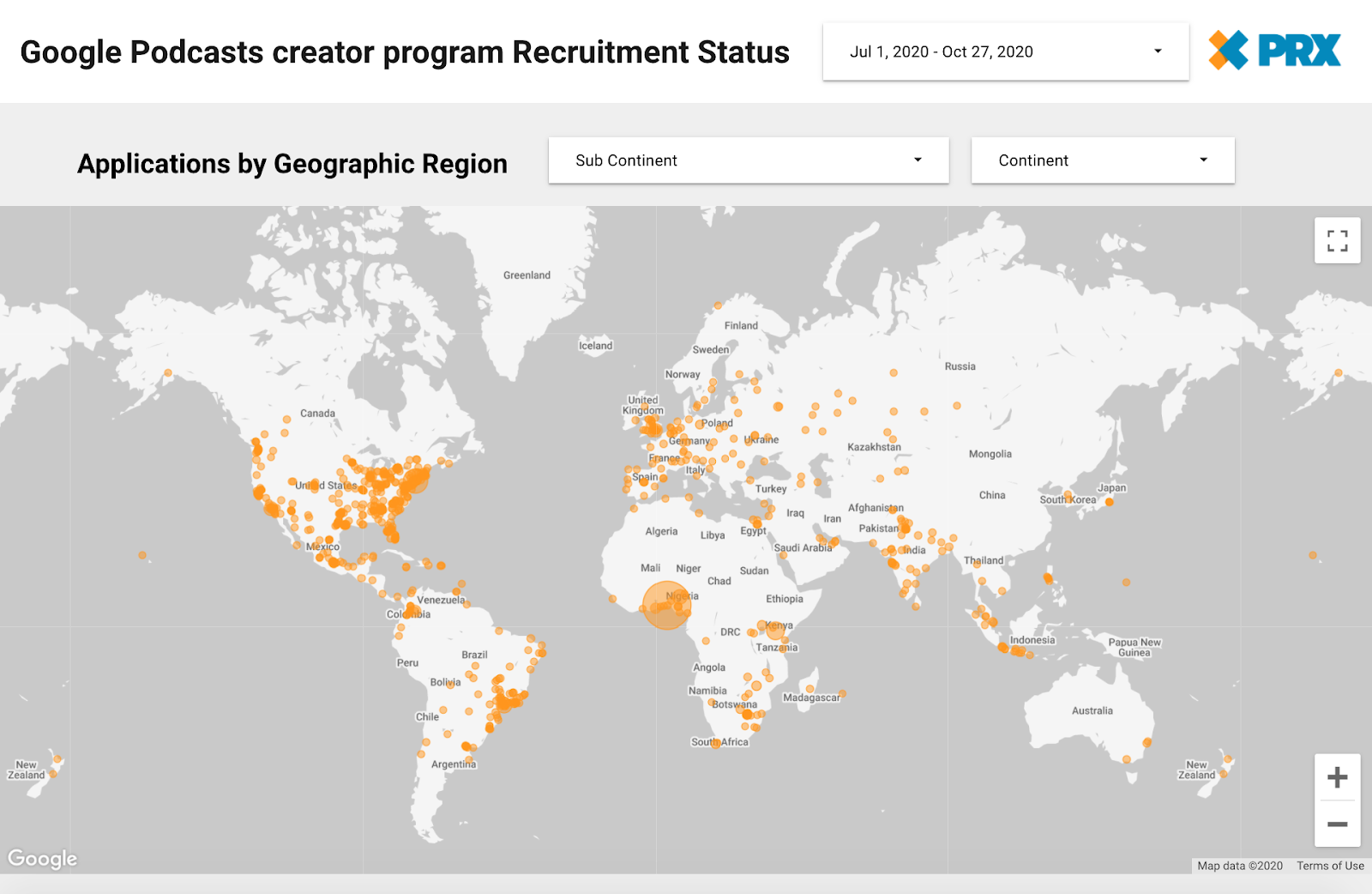Click the Greenland label on the map
This screenshot has height=894, width=1372.
(527, 275)
